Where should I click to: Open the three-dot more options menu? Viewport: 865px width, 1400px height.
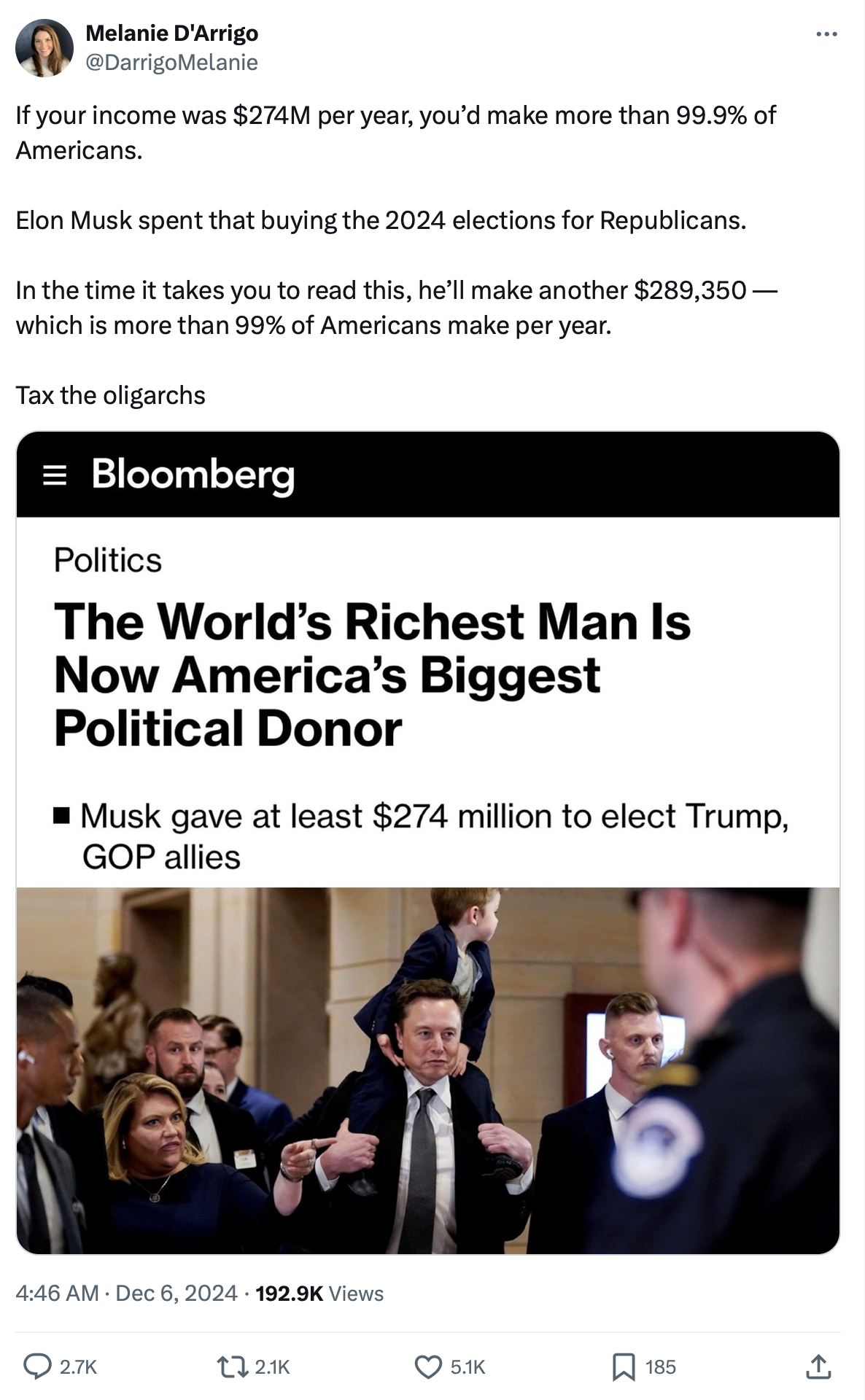coord(826,34)
